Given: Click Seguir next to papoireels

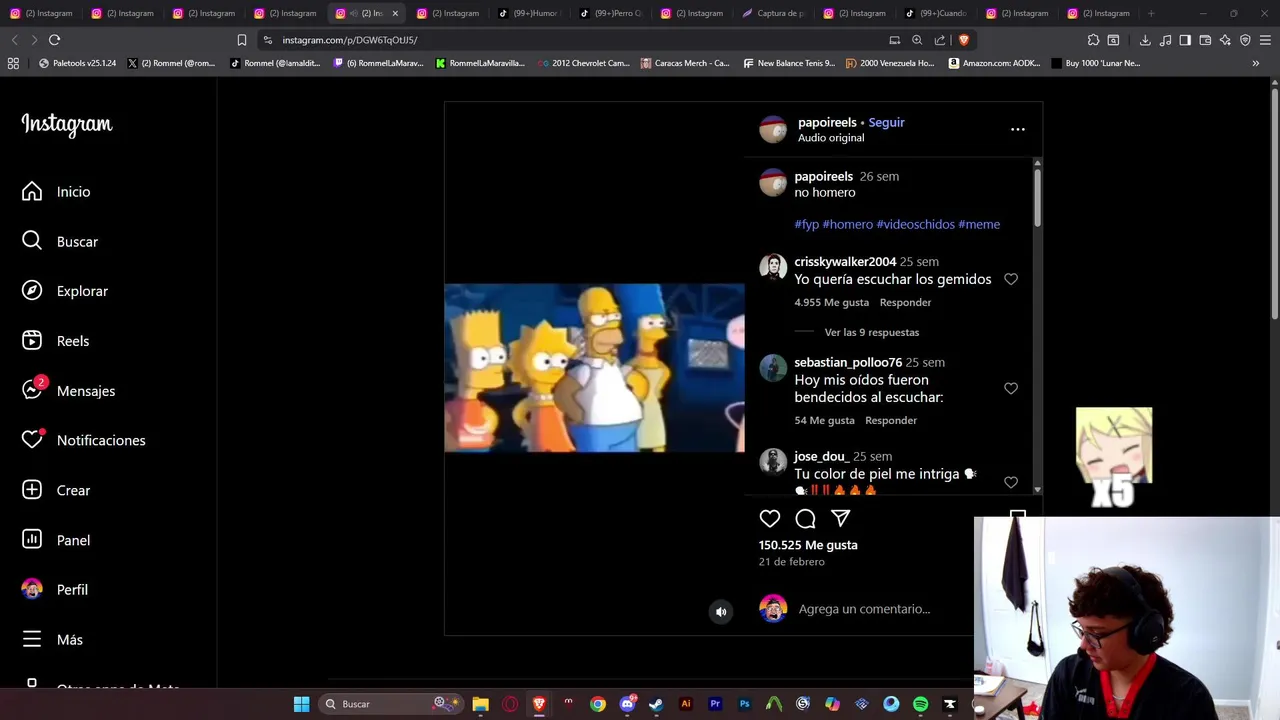Looking at the screenshot, I should [x=886, y=122].
